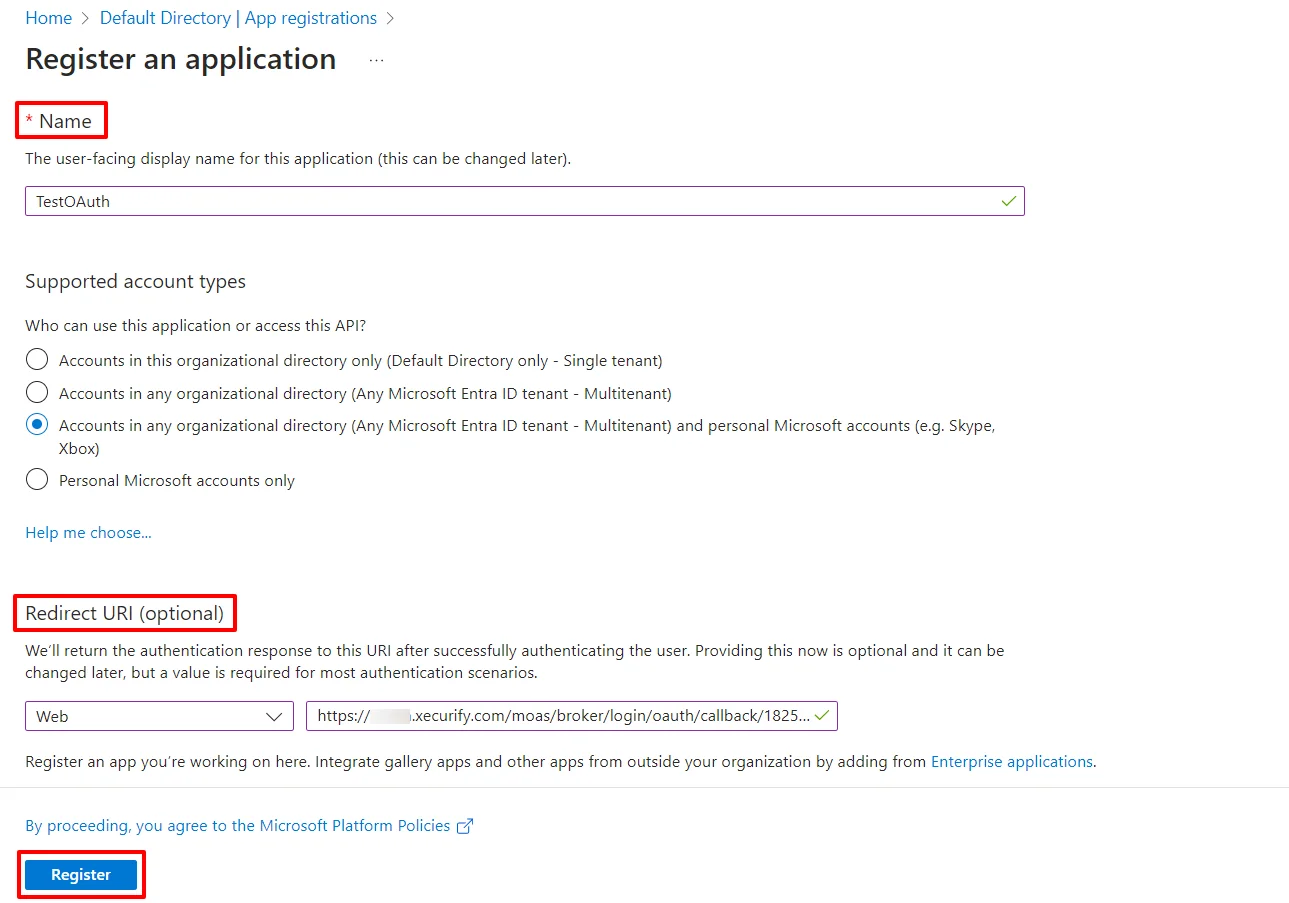
Task: Reselect the Multitenant and personal accounts option
Action: click(37, 424)
